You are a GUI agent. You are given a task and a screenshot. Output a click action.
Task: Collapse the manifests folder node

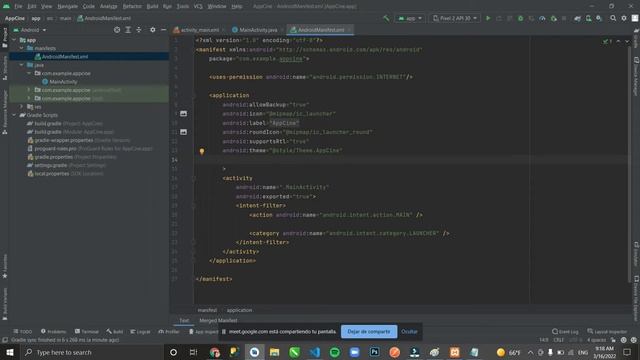pyautogui.click(x=22, y=48)
